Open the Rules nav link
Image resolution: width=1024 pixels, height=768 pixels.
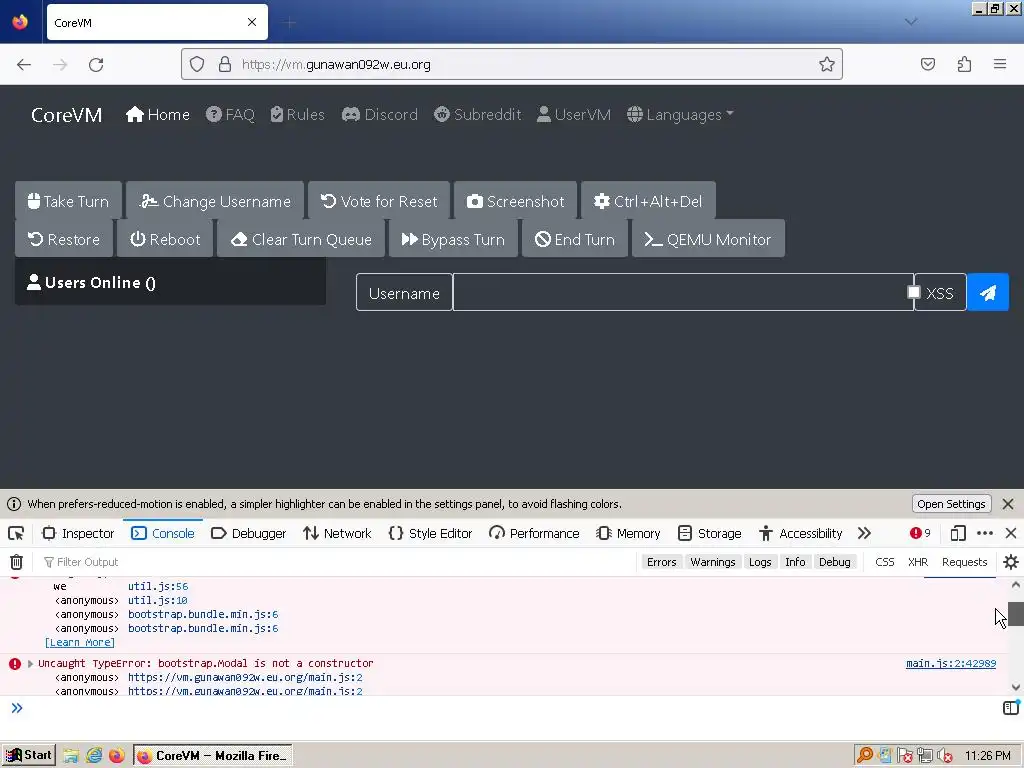[297, 114]
